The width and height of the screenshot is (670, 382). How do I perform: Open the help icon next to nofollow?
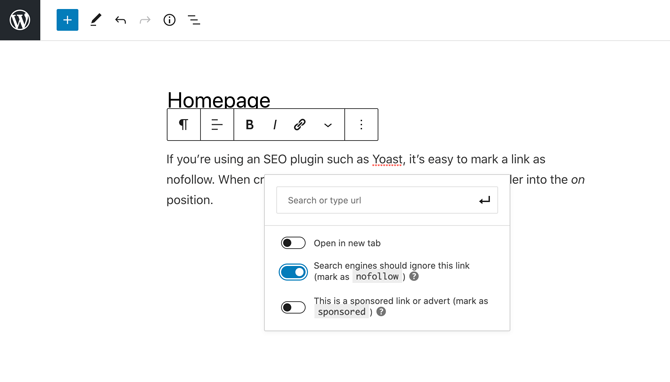414,276
